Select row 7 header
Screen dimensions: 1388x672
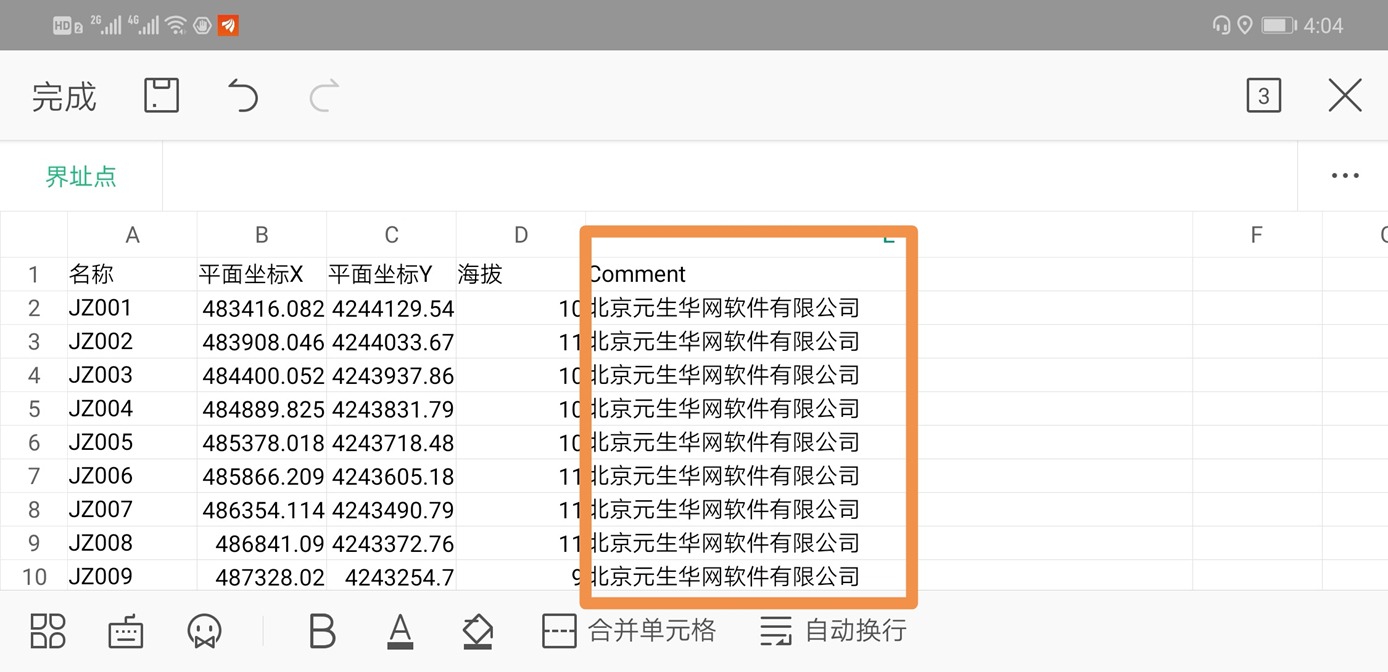coord(34,476)
